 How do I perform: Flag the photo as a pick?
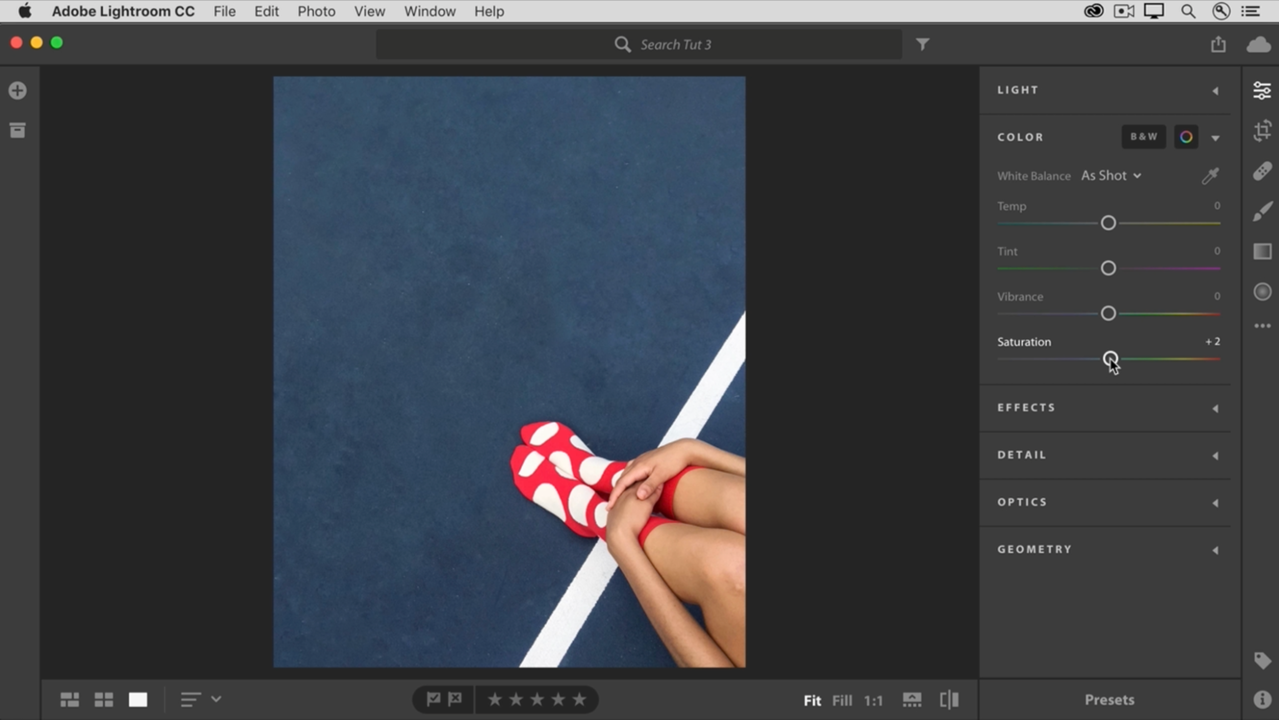tap(433, 699)
